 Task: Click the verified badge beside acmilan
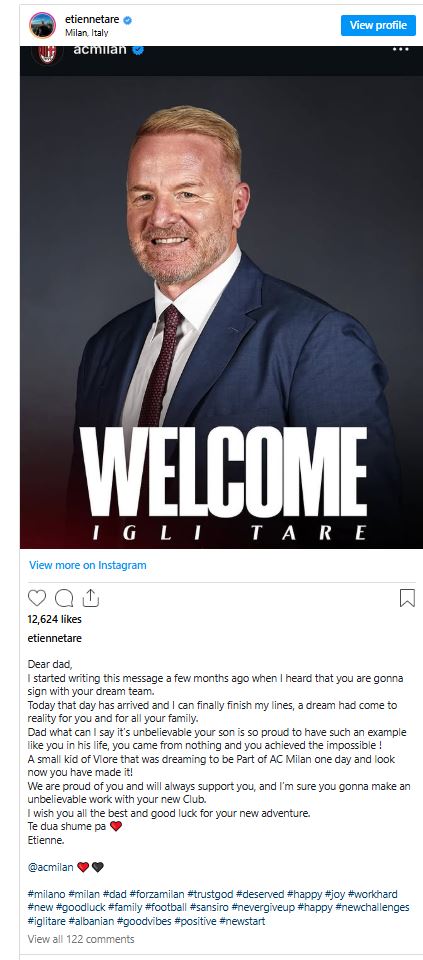[138, 50]
